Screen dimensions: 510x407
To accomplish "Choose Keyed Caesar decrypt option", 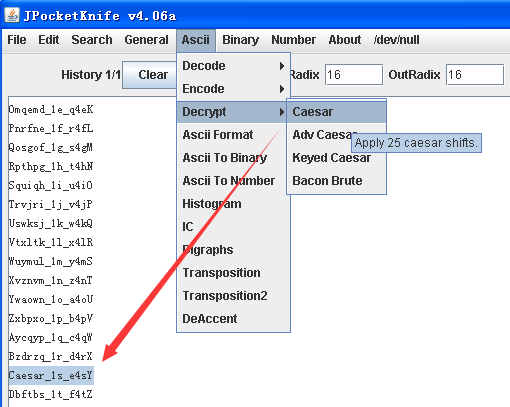I will 336,158.
